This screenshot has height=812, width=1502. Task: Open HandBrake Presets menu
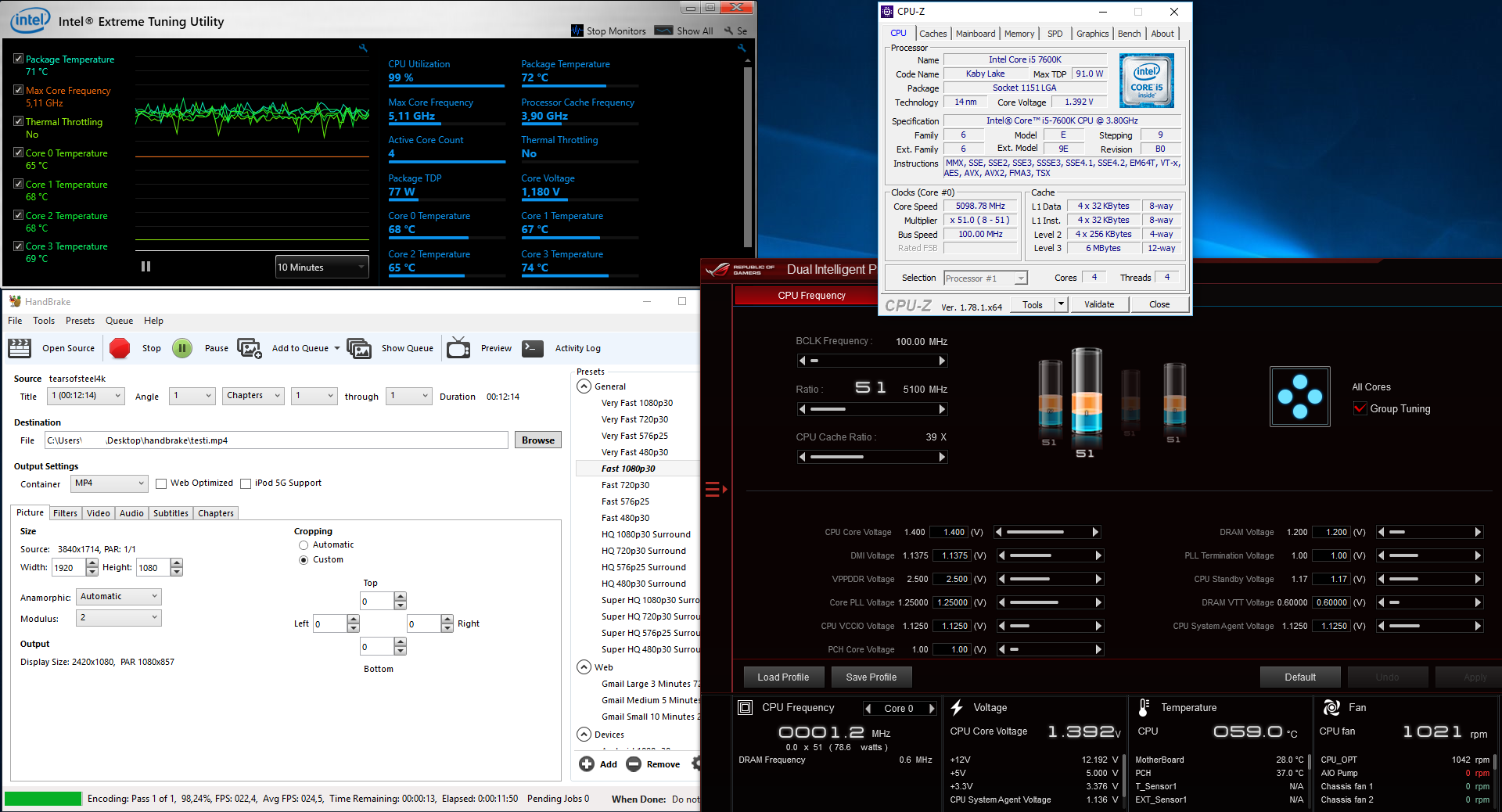pos(80,321)
